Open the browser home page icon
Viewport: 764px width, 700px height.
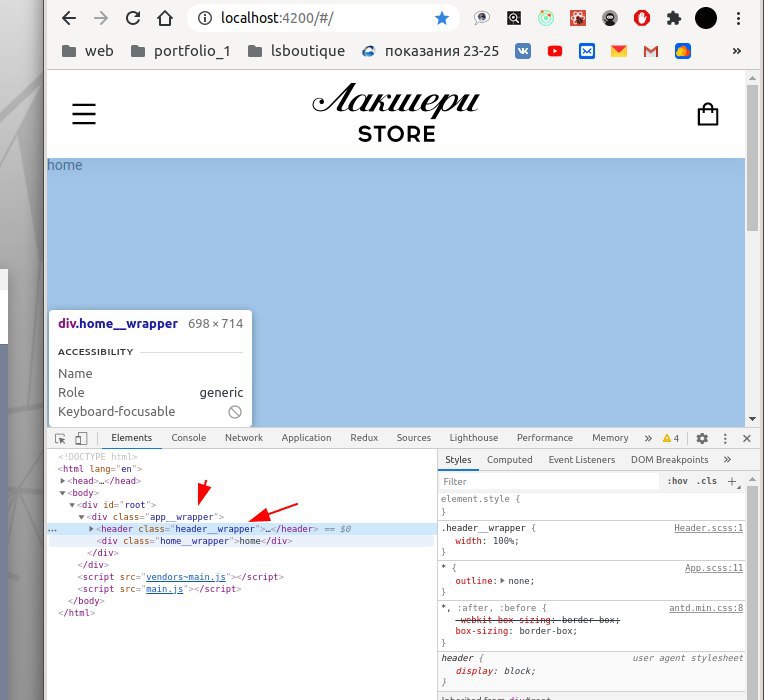pos(165,19)
